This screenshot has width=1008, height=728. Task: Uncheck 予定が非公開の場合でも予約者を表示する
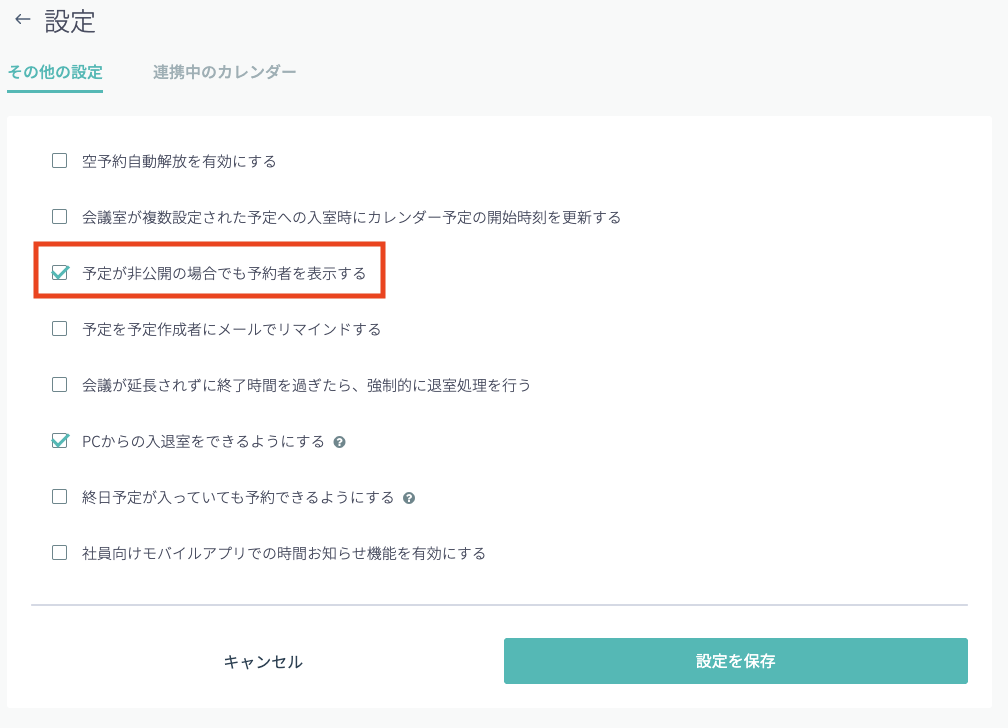tap(60, 273)
